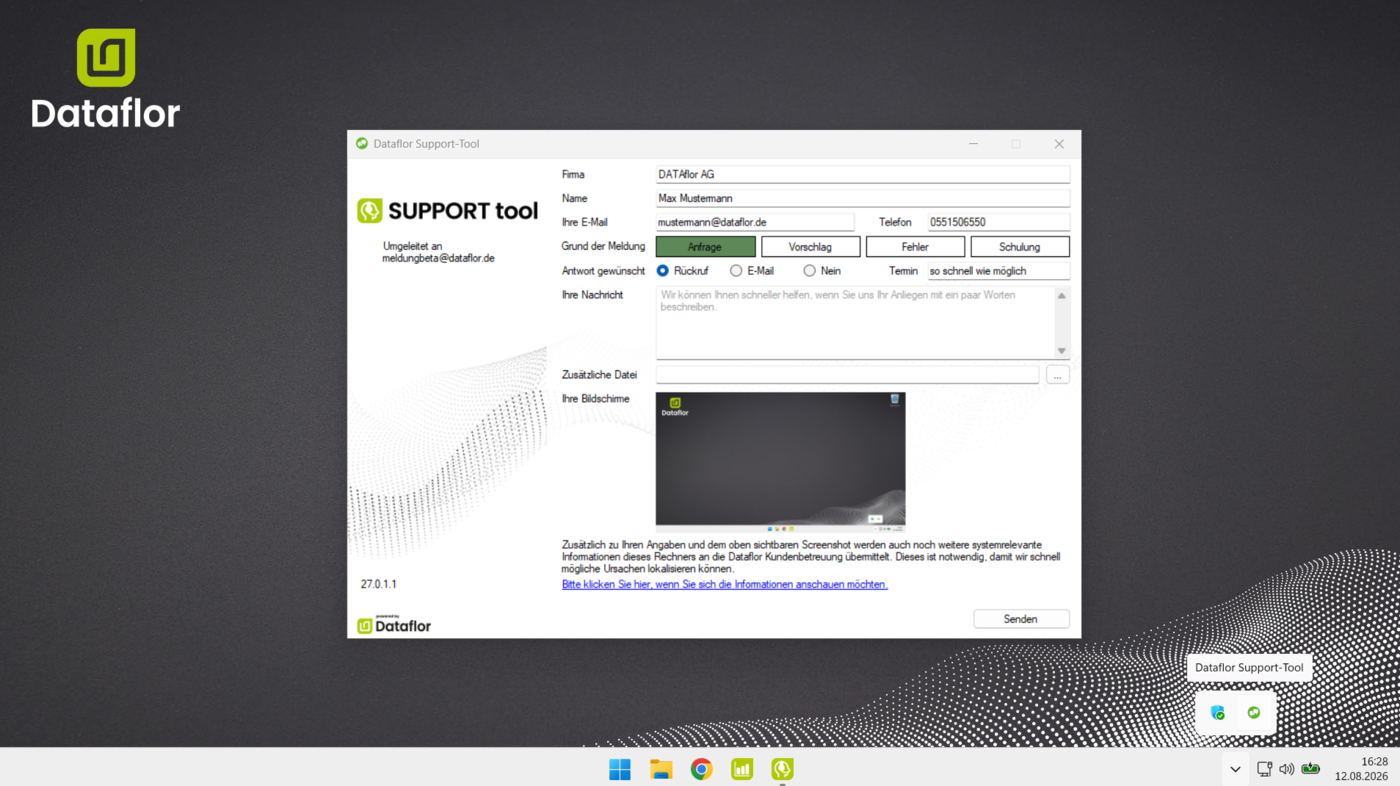The height and width of the screenshot is (786, 1400).
Task: Open File Explorer from the taskbar
Action: click(x=661, y=769)
